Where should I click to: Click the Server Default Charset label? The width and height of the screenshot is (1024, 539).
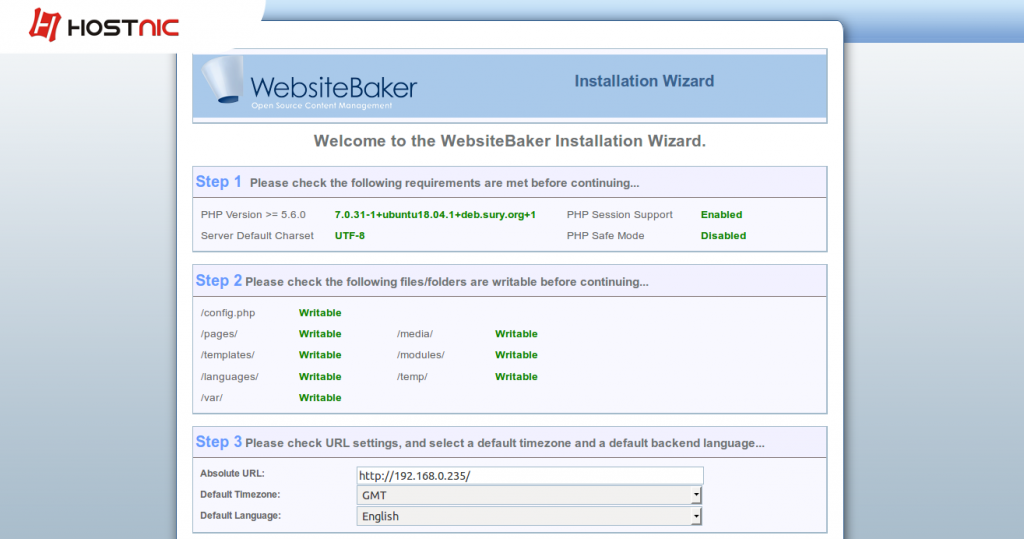coord(257,235)
